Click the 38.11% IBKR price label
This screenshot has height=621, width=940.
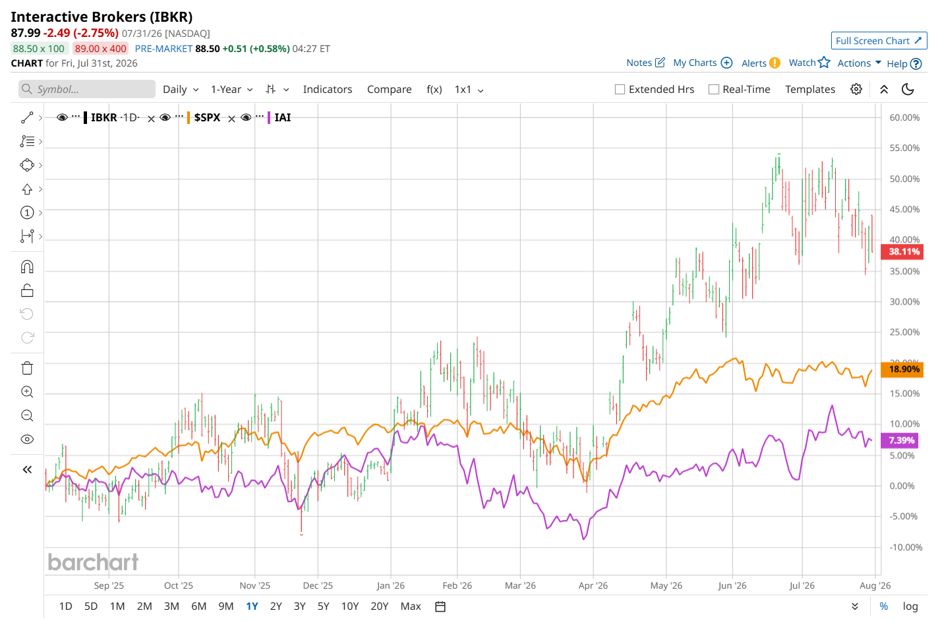point(902,251)
